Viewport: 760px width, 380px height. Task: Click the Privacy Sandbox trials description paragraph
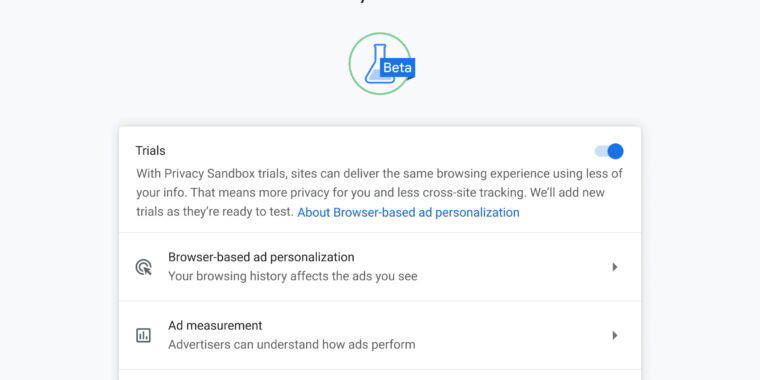(x=379, y=192)
